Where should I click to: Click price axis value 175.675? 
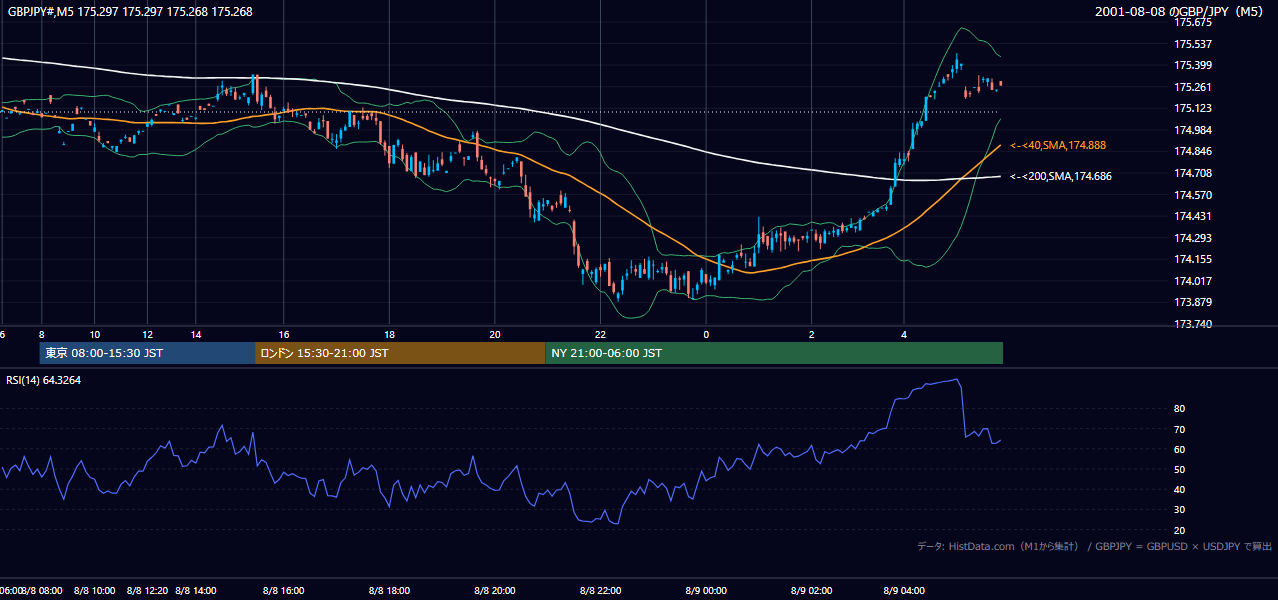[1193, 22]
